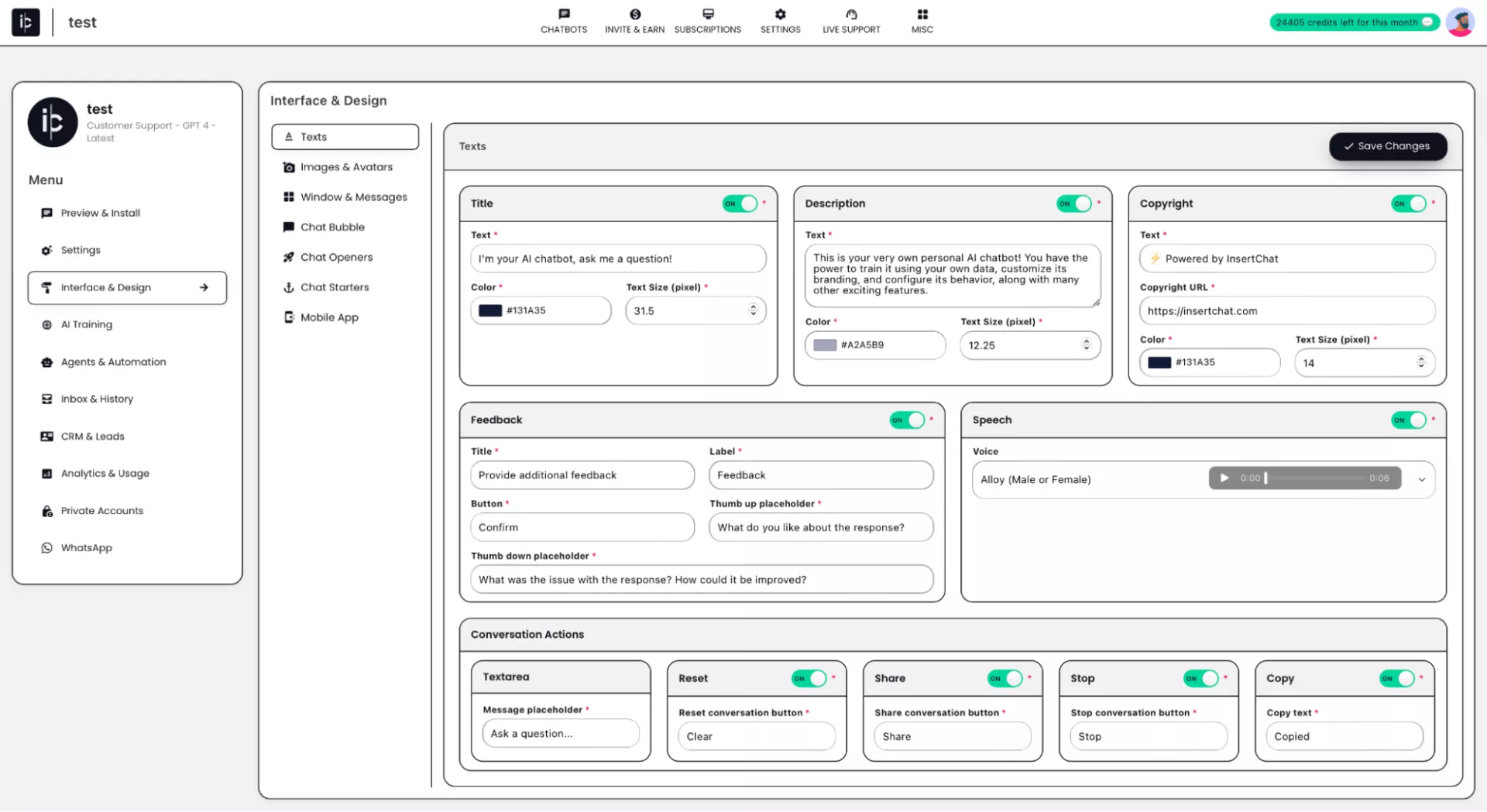Open the Chatbots icon in top navigation
Viewport: 1487px width, 812px height.
click(563, 14)
